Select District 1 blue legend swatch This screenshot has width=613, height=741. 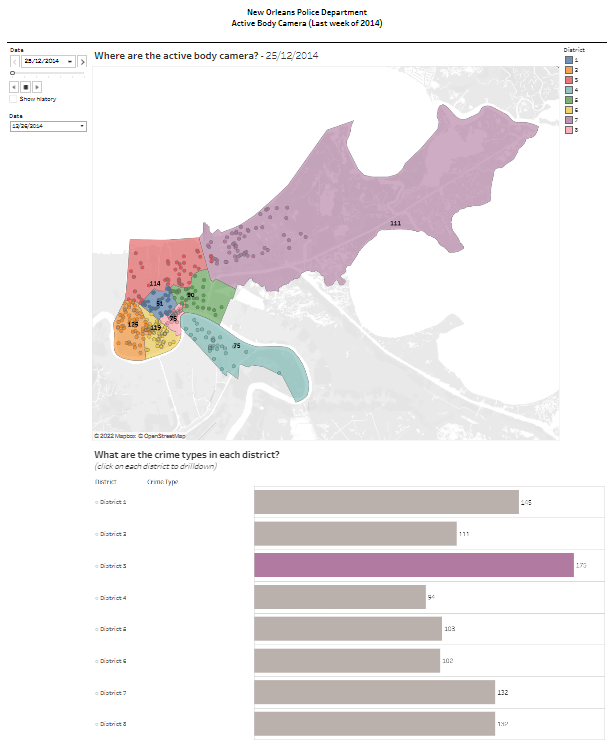568,60
